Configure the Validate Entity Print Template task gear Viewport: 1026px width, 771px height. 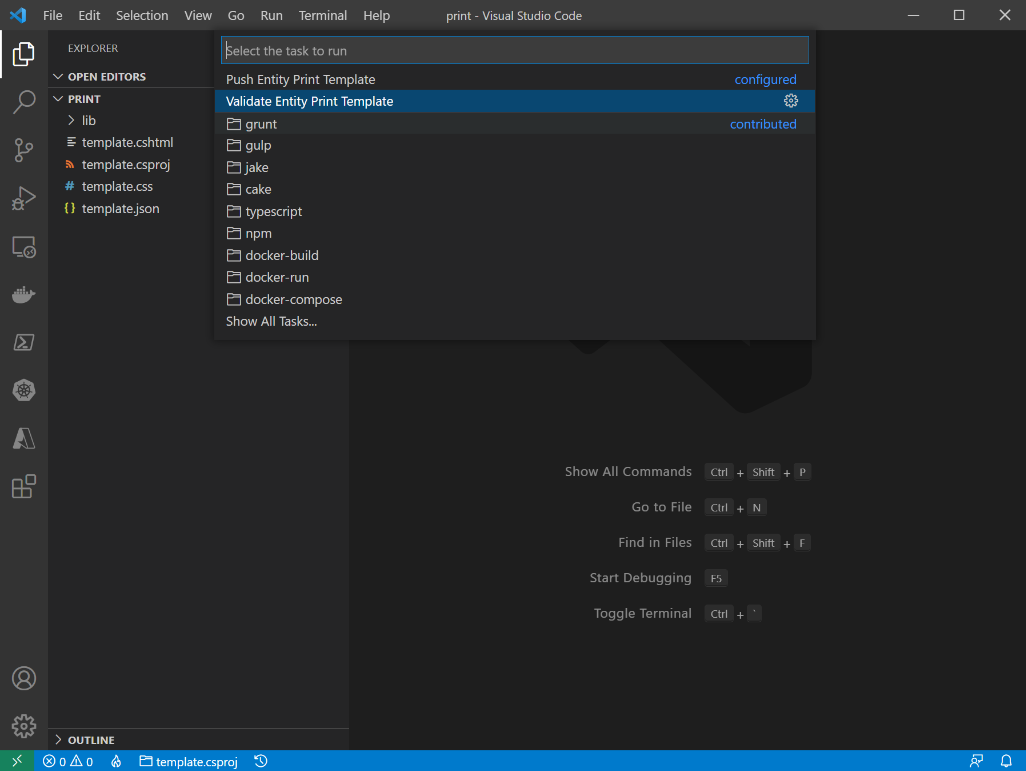tap(791, 101)
